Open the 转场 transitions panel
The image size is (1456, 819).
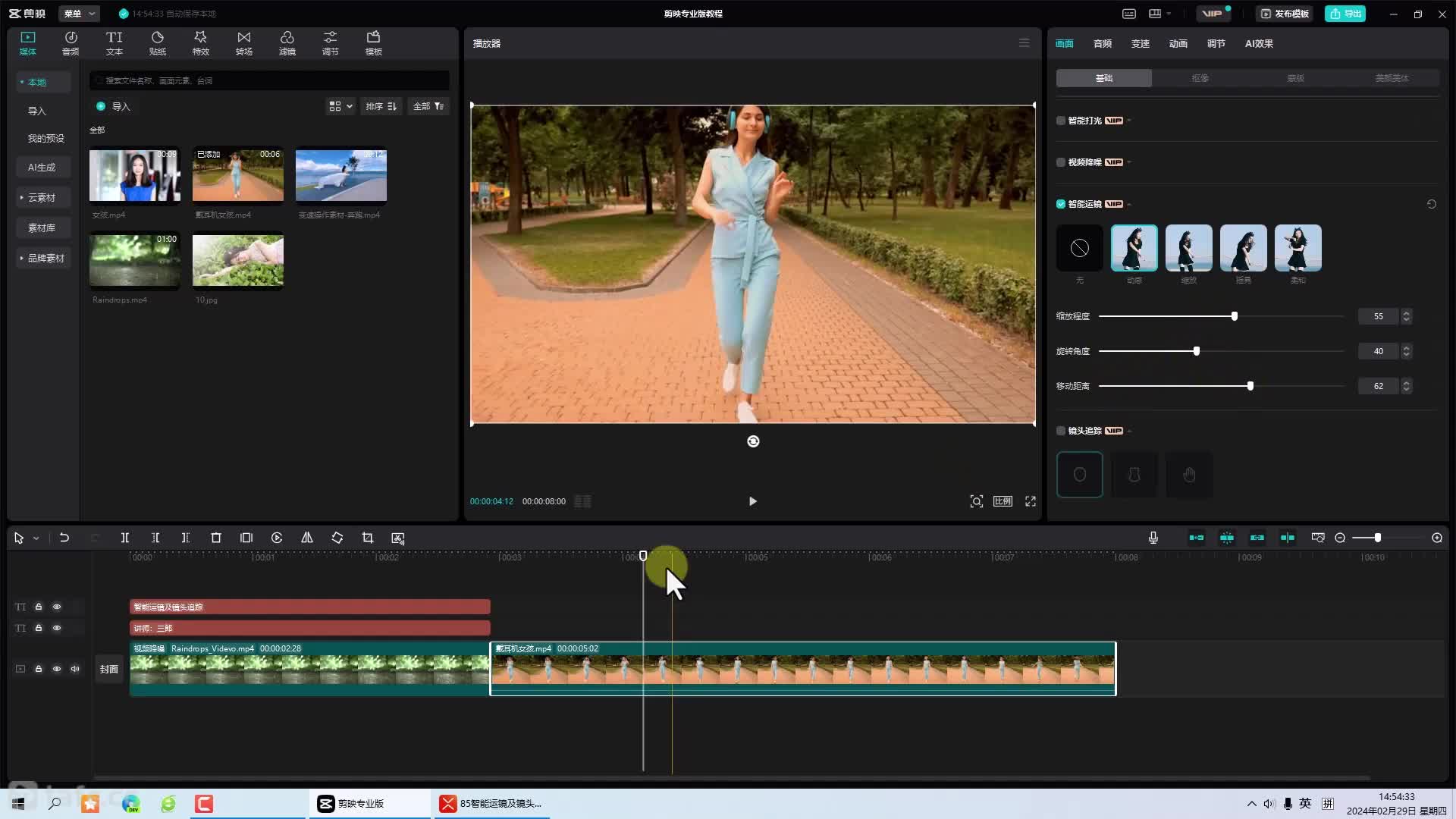[243, 43]
